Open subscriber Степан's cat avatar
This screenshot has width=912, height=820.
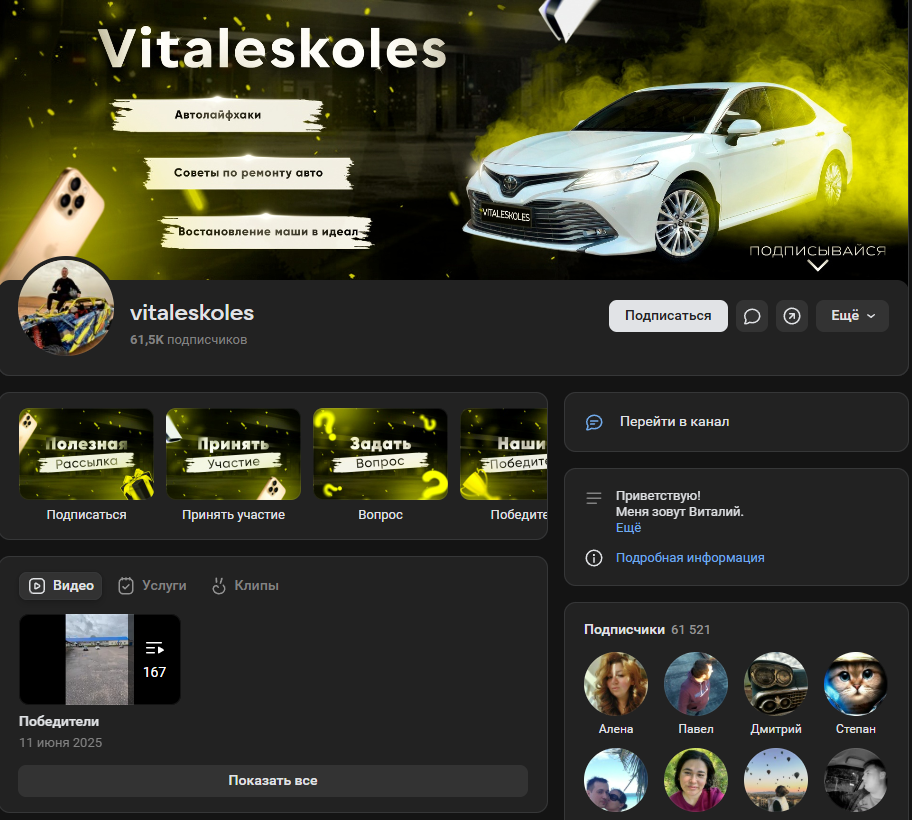click(x=855, y=684)
